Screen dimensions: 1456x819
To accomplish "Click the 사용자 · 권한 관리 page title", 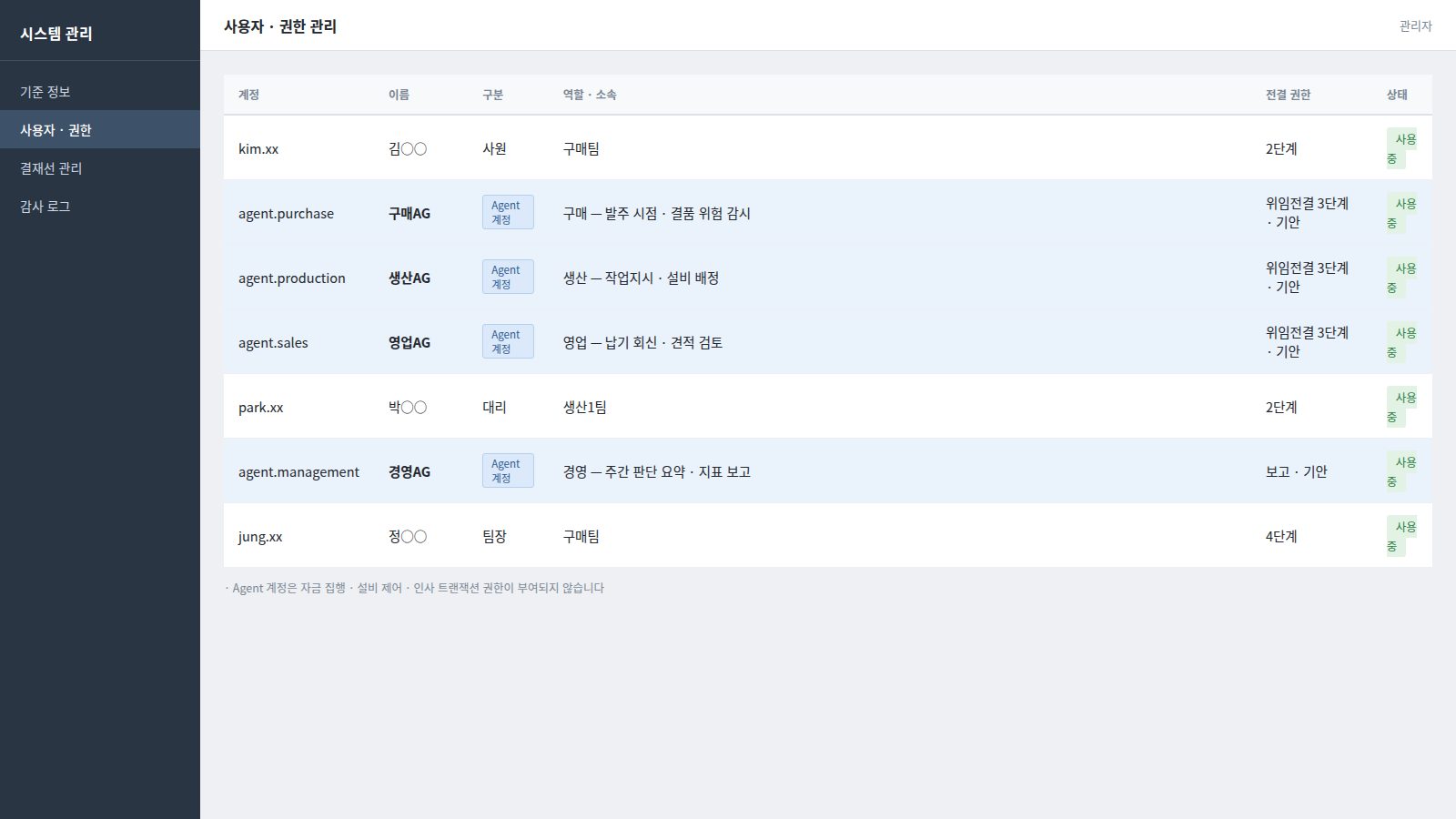I will pos(280,26).
